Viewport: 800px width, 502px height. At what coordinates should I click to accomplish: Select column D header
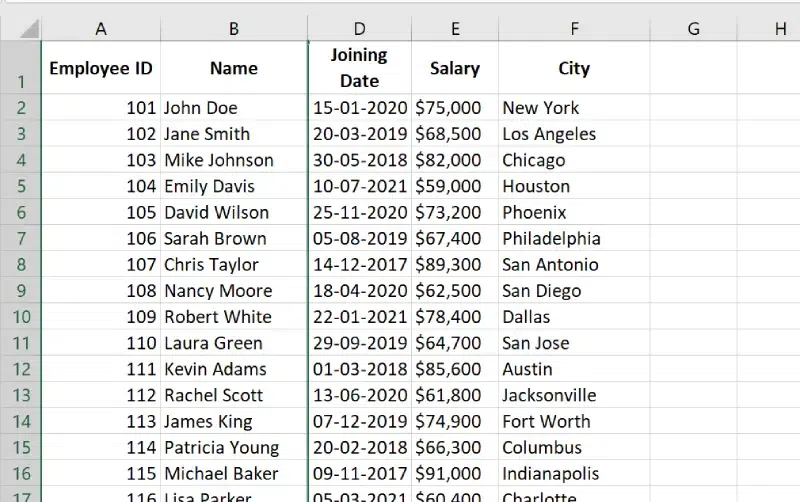[360, 29]
